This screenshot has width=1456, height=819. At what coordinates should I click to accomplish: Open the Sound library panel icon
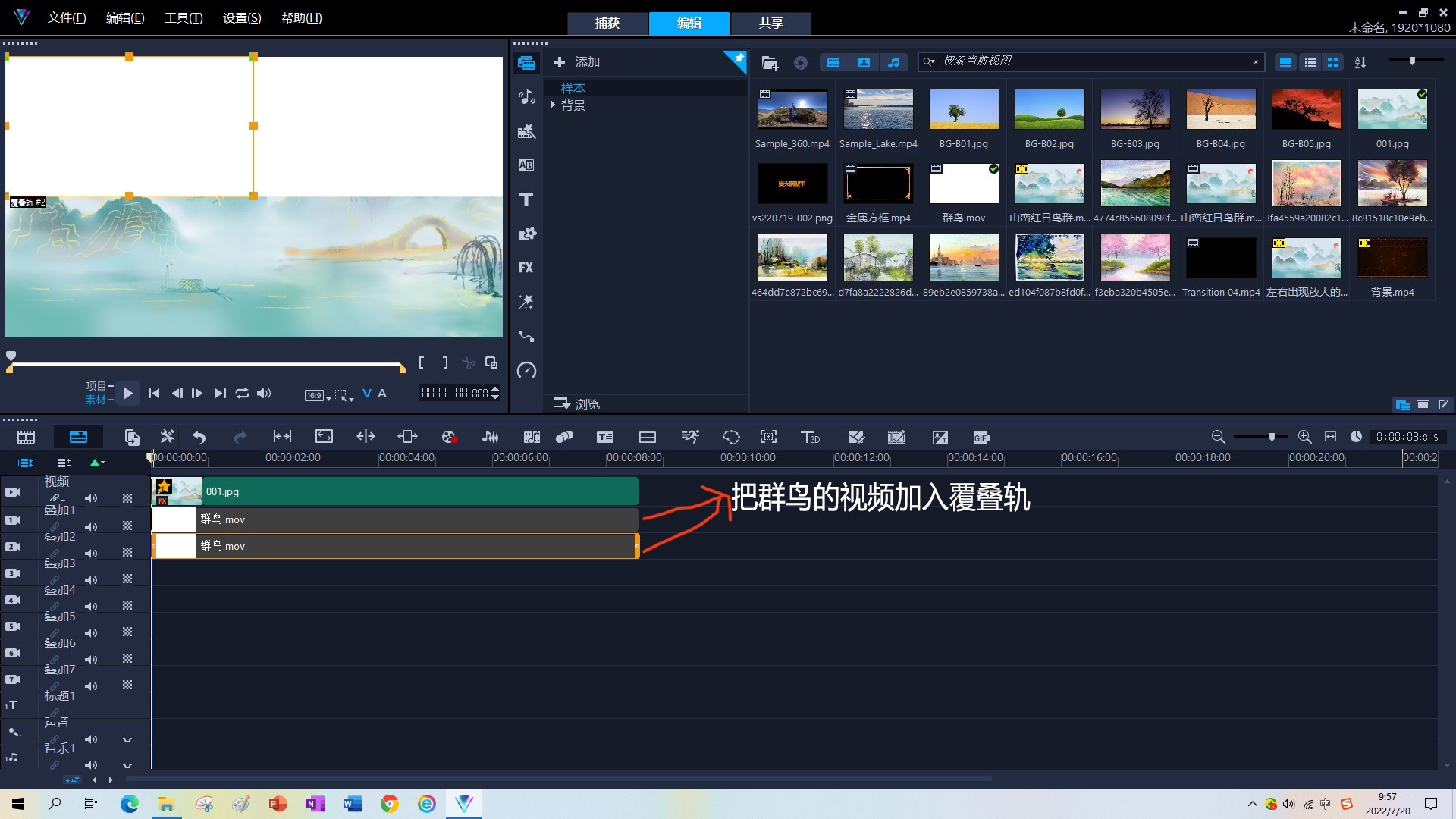pos(526,97)
